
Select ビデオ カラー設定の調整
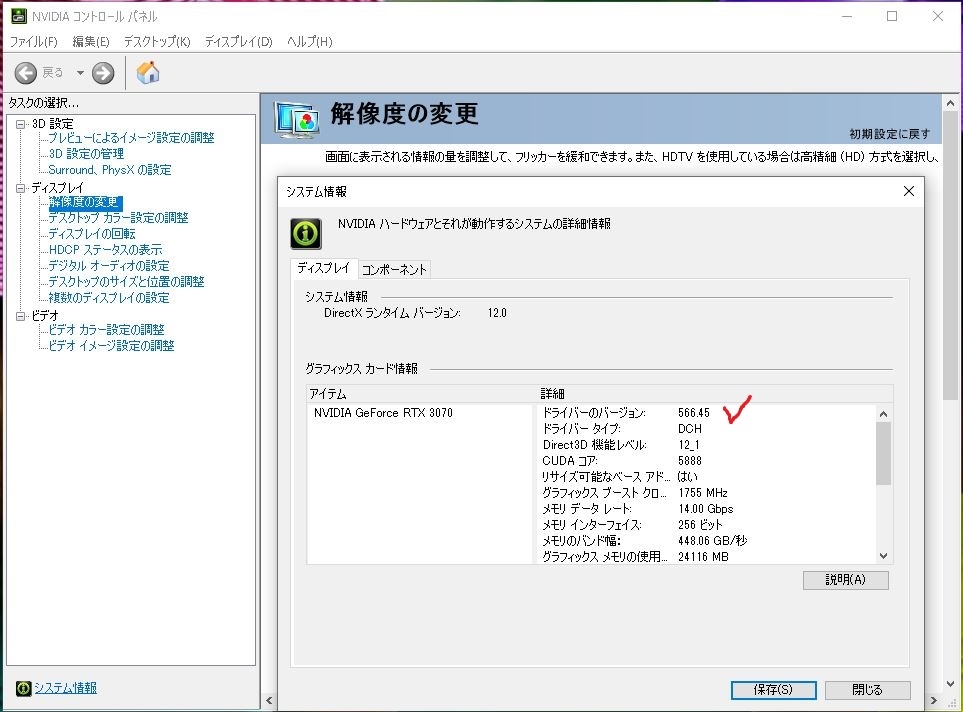[106, 329]
